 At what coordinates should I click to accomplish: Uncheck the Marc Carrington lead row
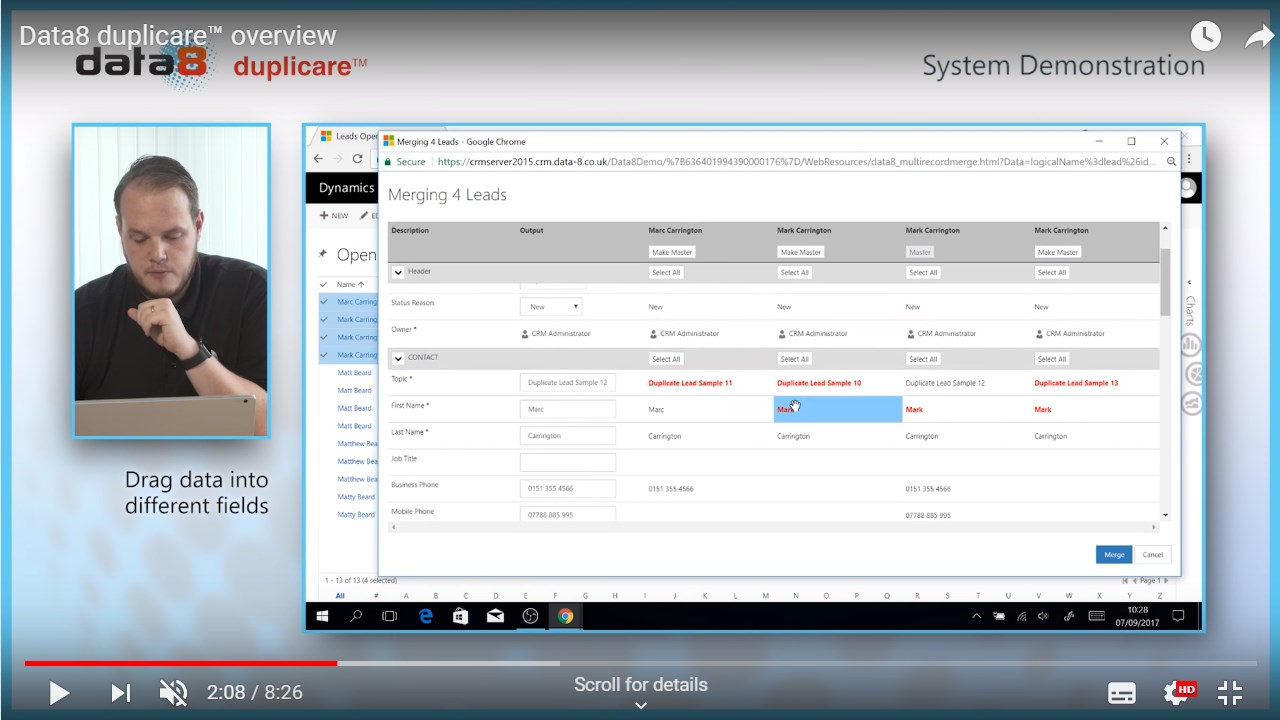coord(323,302)
